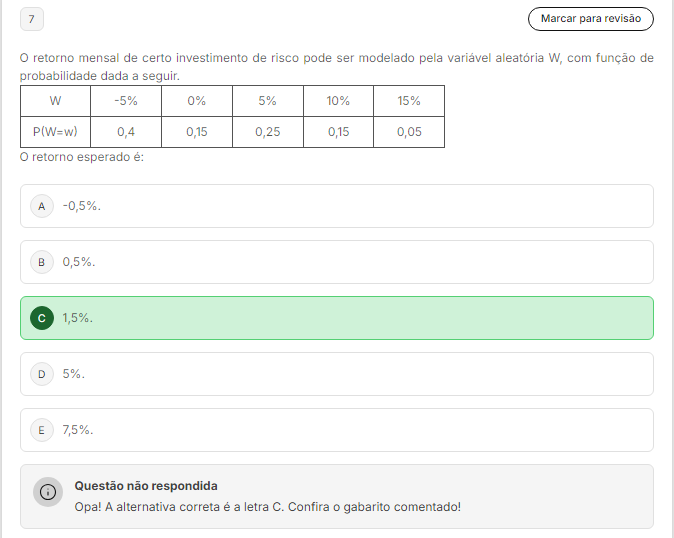Image resolution: width=674 pixels, height=538 pixels.
Task: Click the table cell showing 15%
Action: click(409, 101)
